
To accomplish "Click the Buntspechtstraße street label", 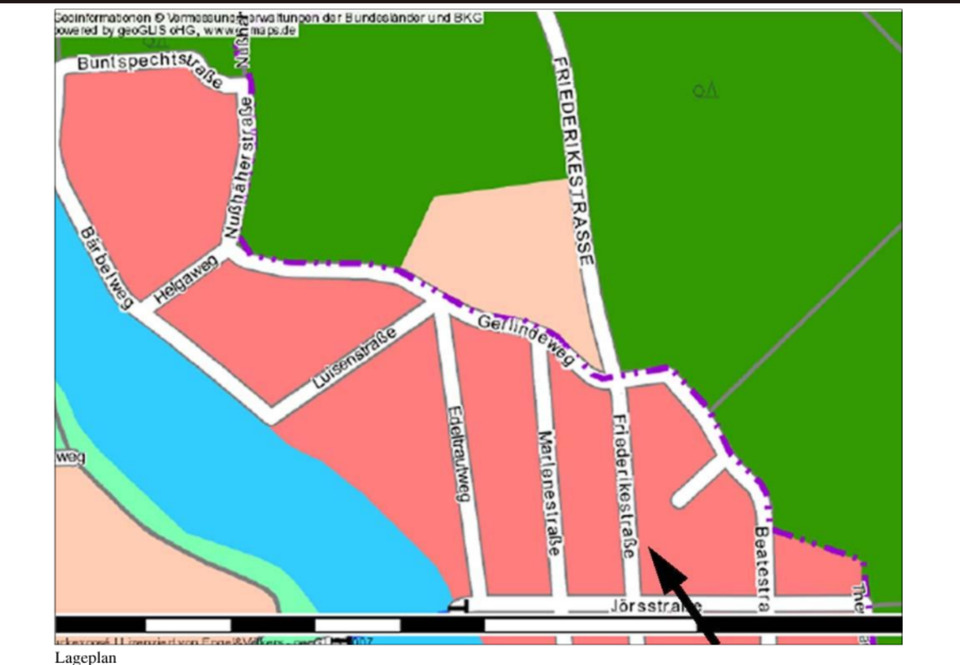I will (148, 69).
